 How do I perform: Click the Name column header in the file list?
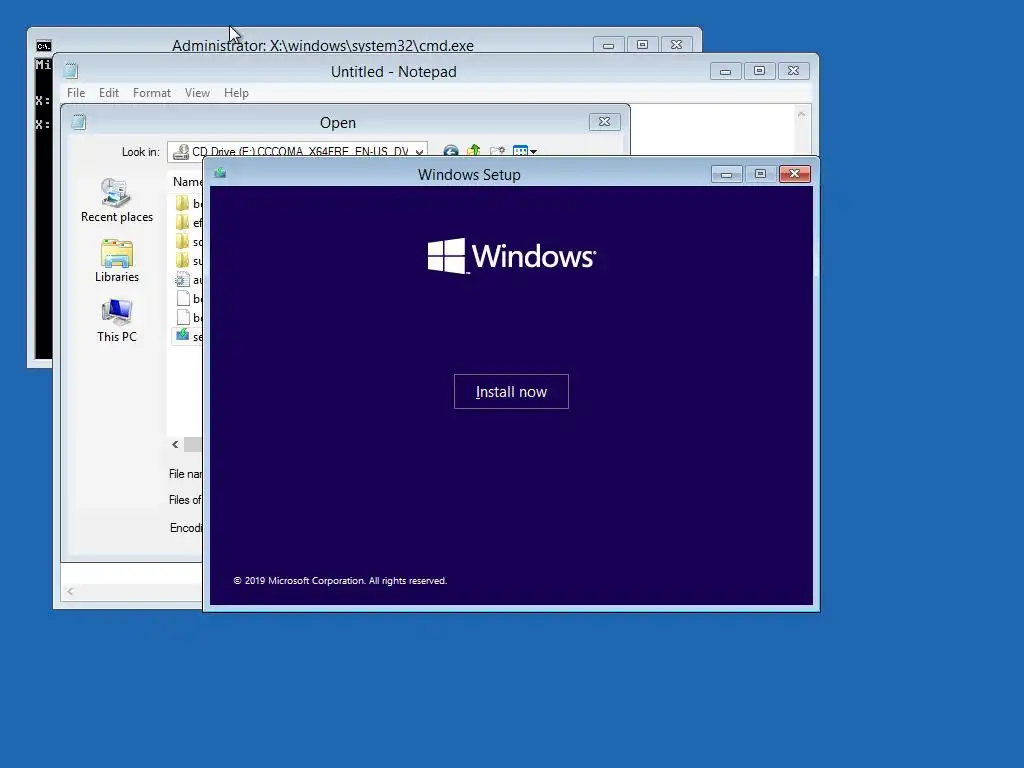click(187, 182)
